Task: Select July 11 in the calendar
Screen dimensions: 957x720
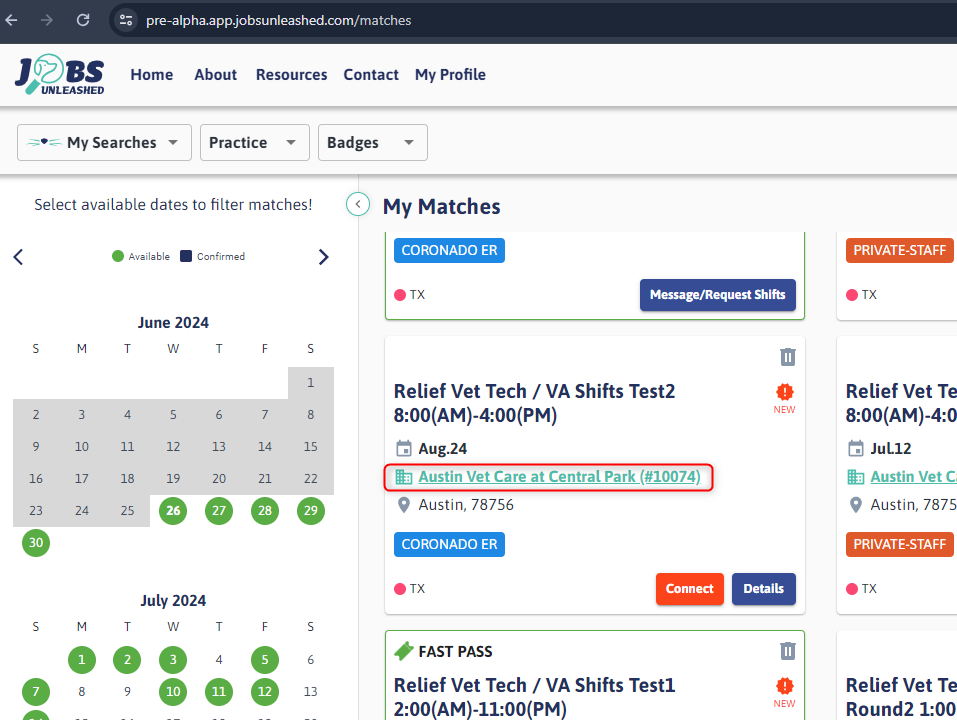Action: pos(219,691)
